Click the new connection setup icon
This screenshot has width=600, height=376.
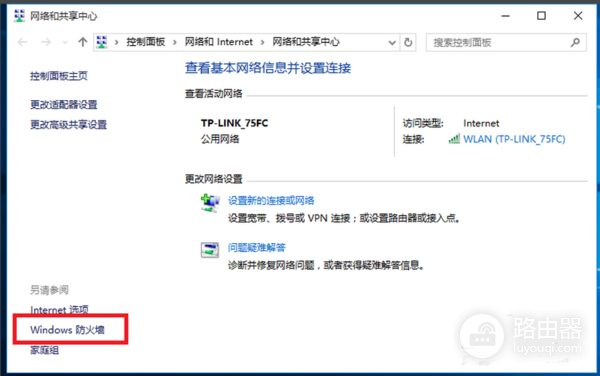(210, 203)
